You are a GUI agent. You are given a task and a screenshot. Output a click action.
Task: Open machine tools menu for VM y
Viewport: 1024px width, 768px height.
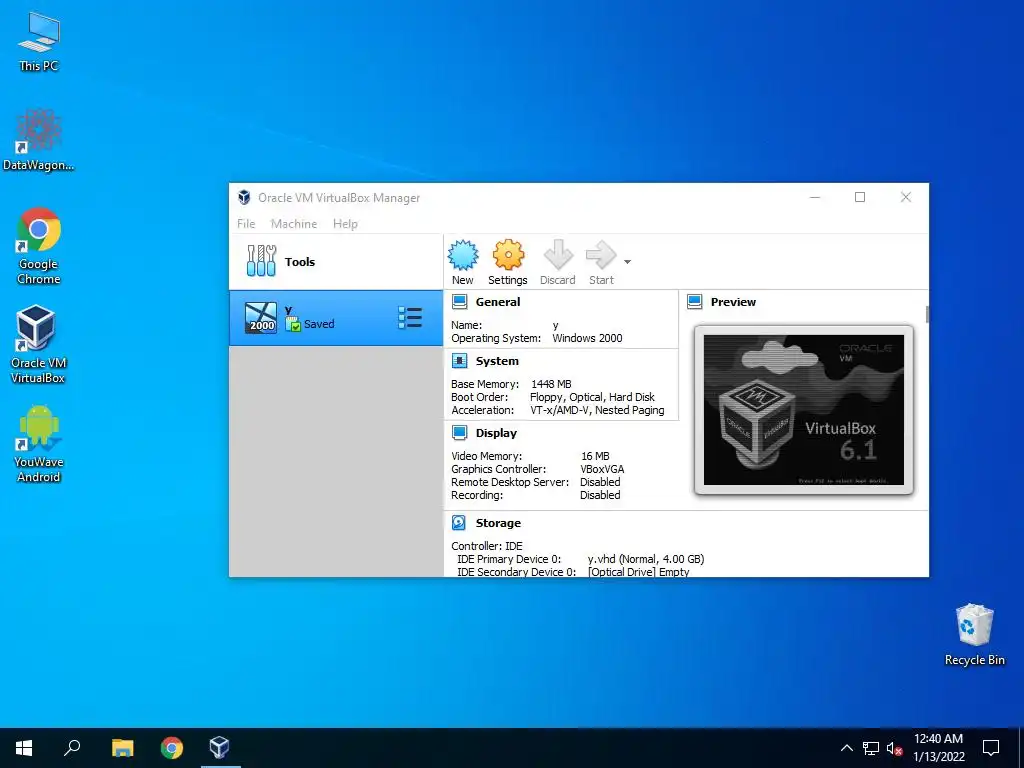click(410, 318)
